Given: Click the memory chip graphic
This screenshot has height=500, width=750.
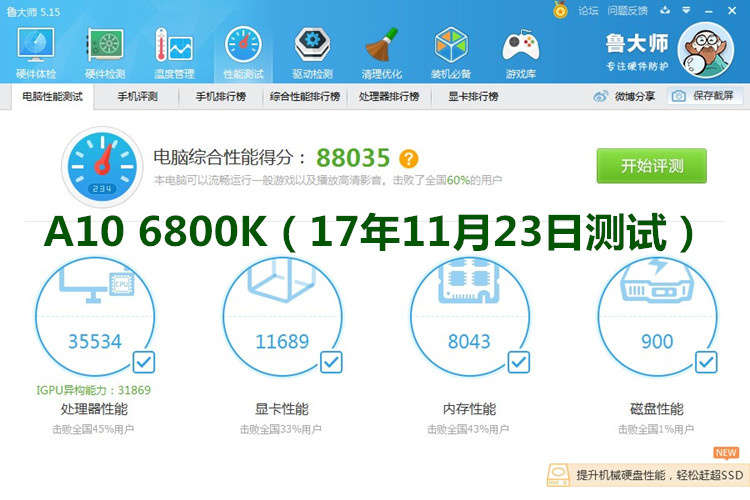Looking at the screenshot, I should pos(469,281).
